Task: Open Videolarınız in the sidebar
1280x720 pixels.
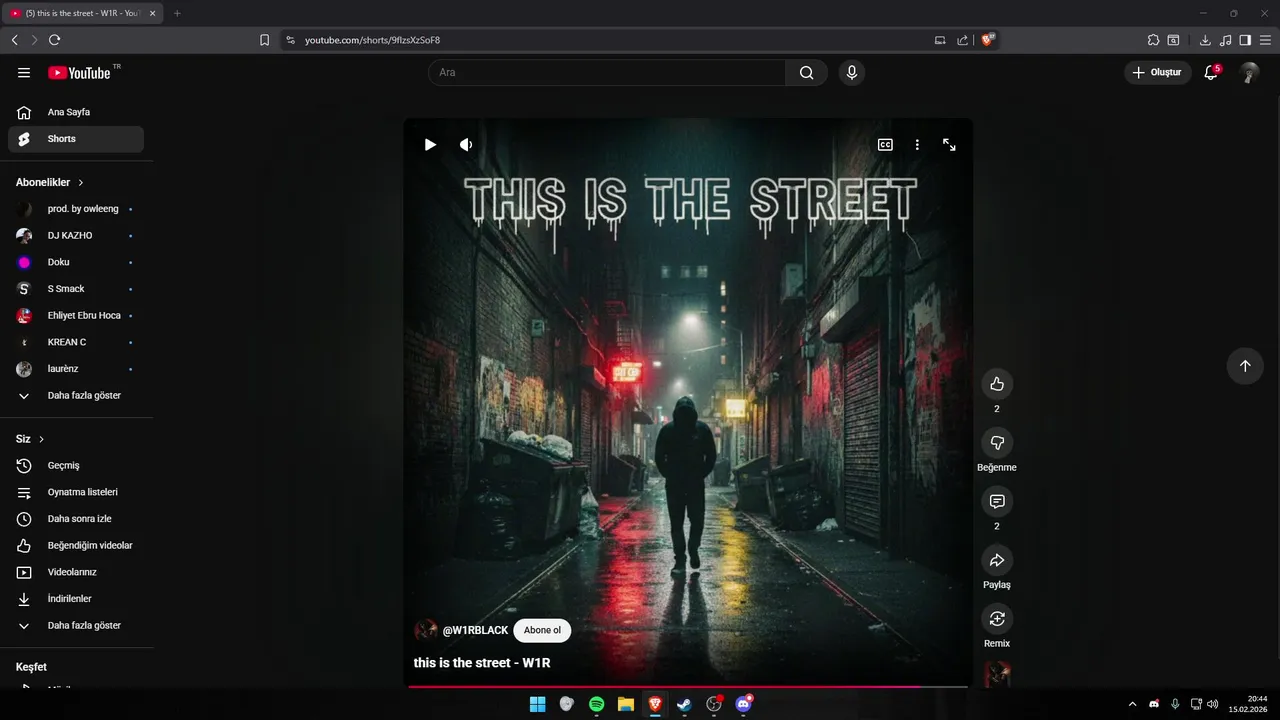Action: pos(76,572)
